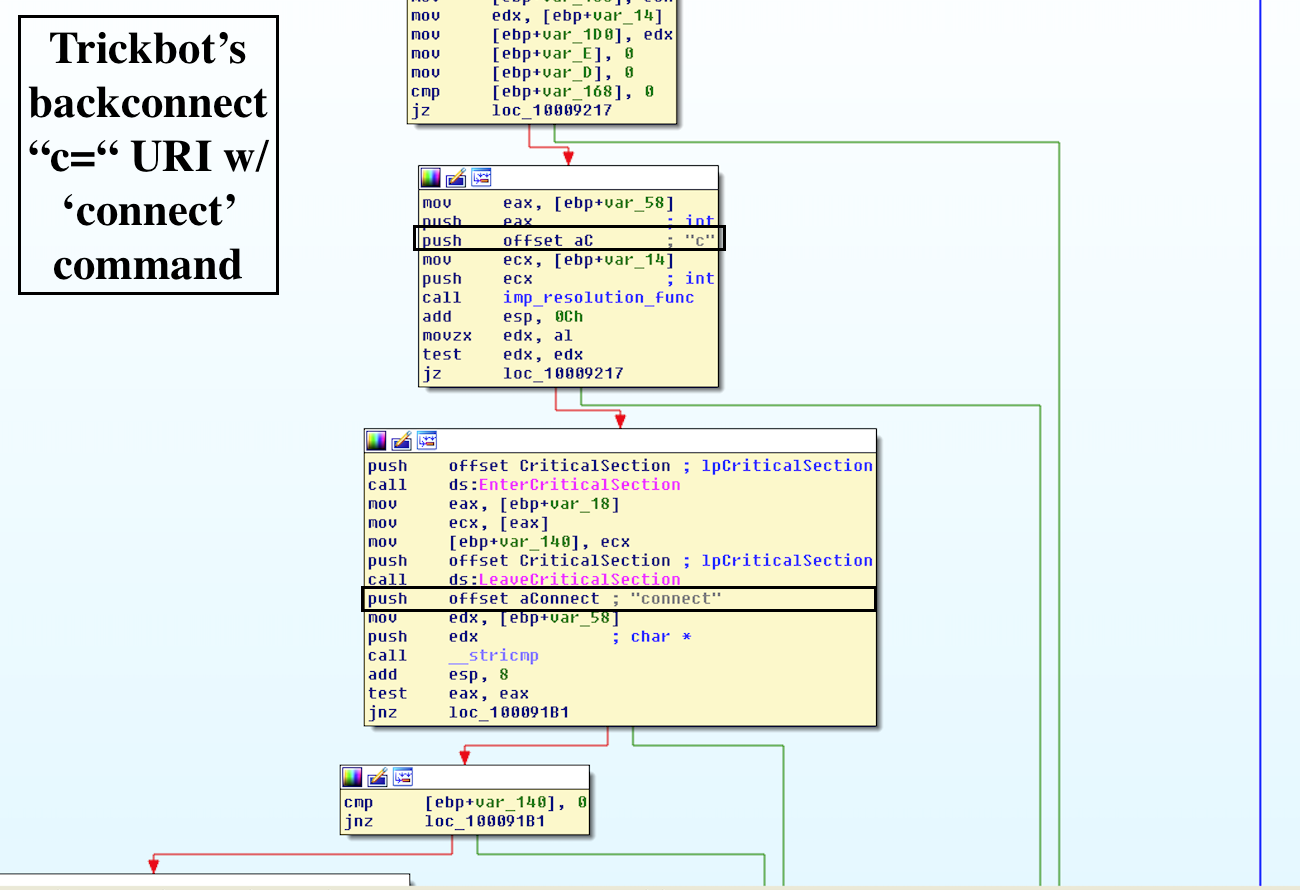Click the "mov [ebp+var_D], 0" line
Image resolution: width=1300 pixels, height=890 pixels.
(x=522, y=72)
